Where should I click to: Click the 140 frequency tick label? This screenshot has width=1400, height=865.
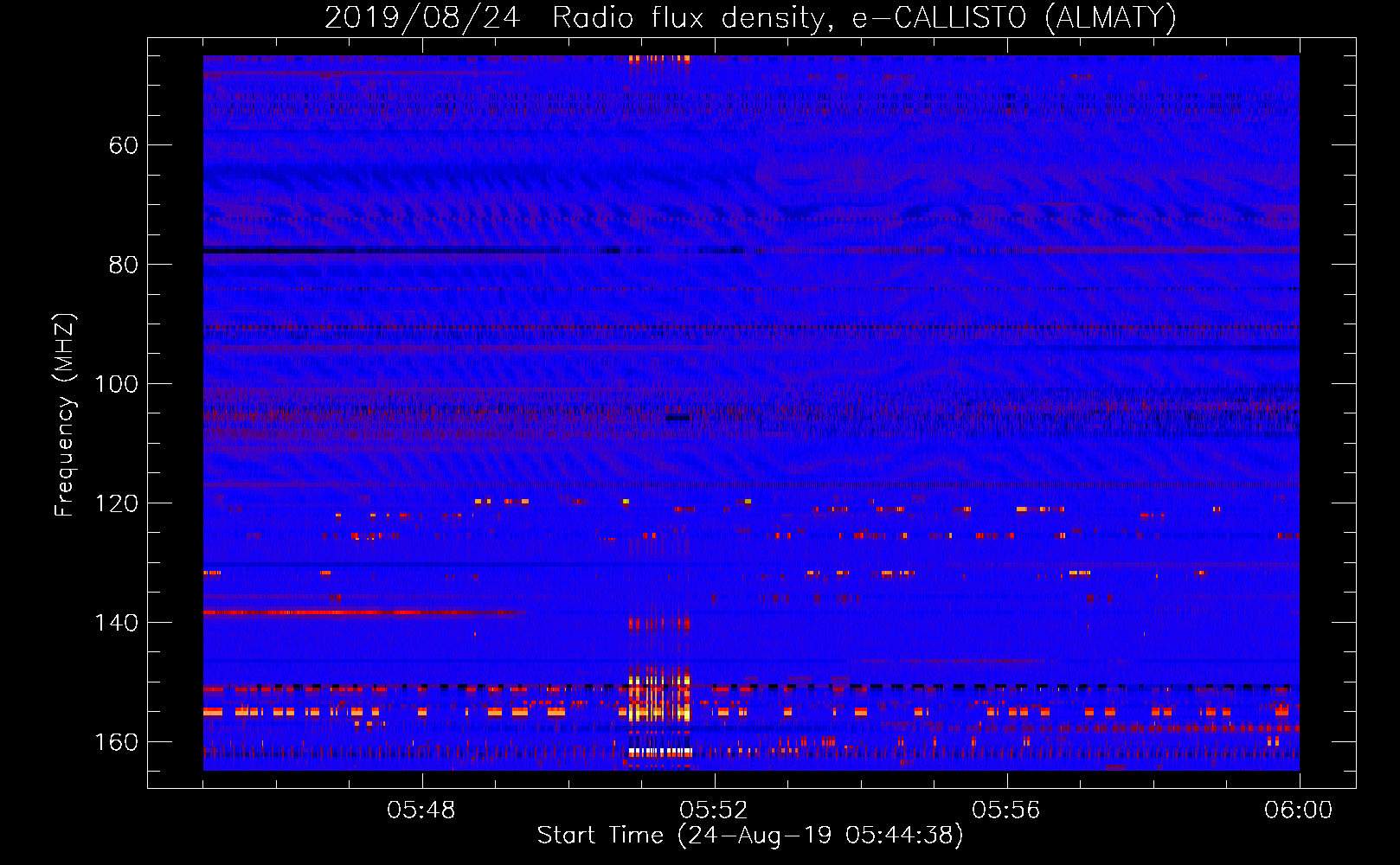click(116, 623)
